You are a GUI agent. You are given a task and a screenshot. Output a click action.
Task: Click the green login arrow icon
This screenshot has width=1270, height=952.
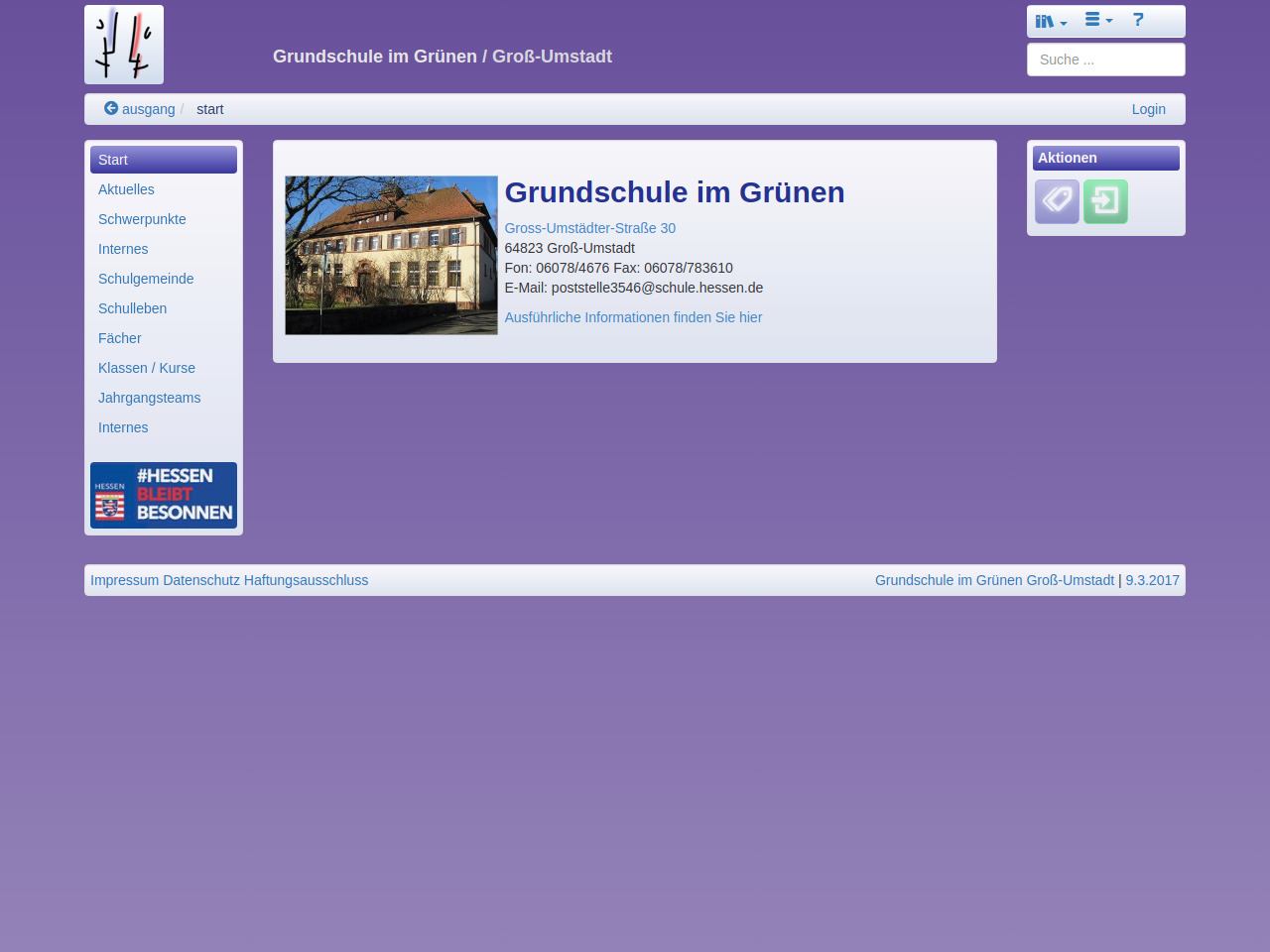coord(1105,201)
